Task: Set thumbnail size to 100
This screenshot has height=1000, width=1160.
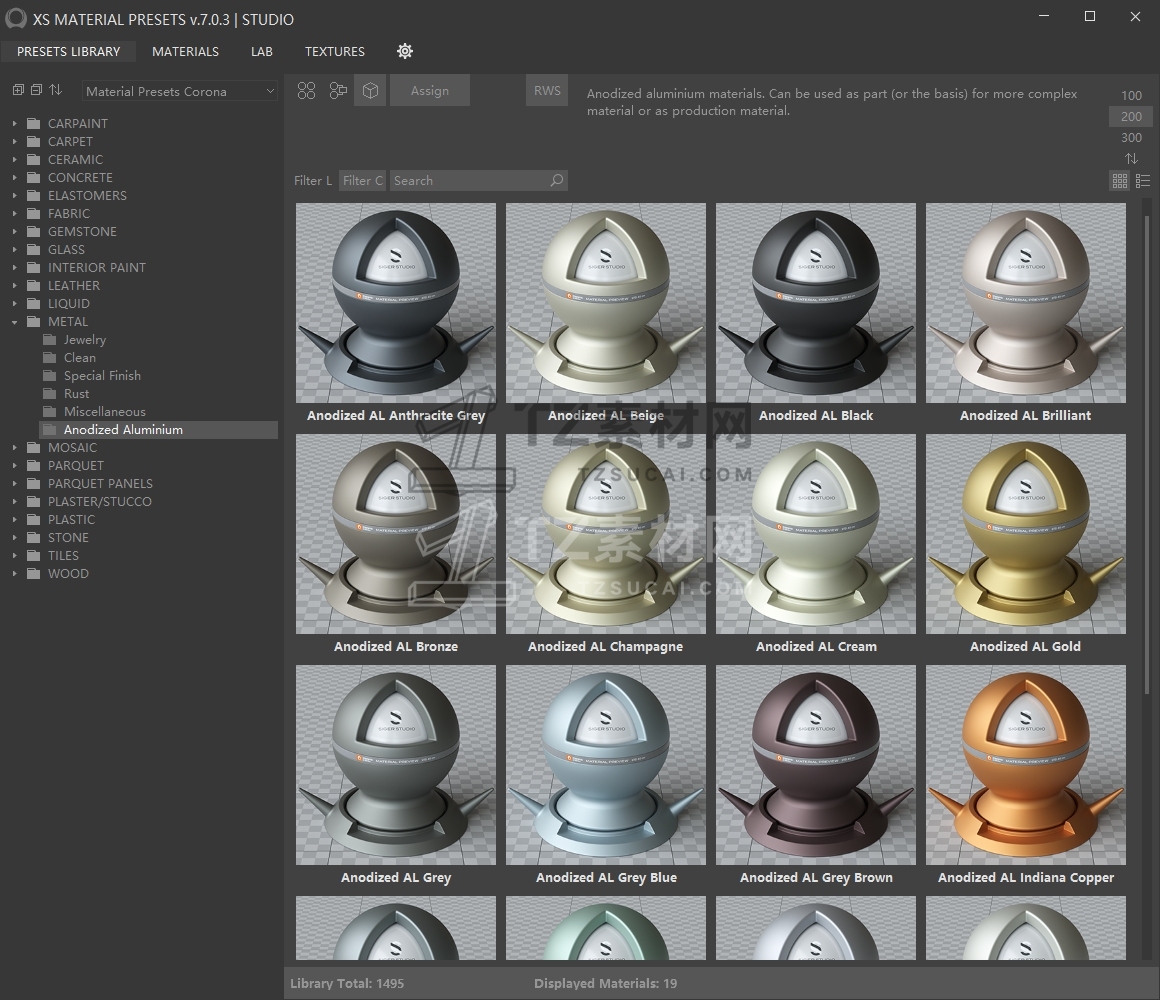Action: (1131, 96)
